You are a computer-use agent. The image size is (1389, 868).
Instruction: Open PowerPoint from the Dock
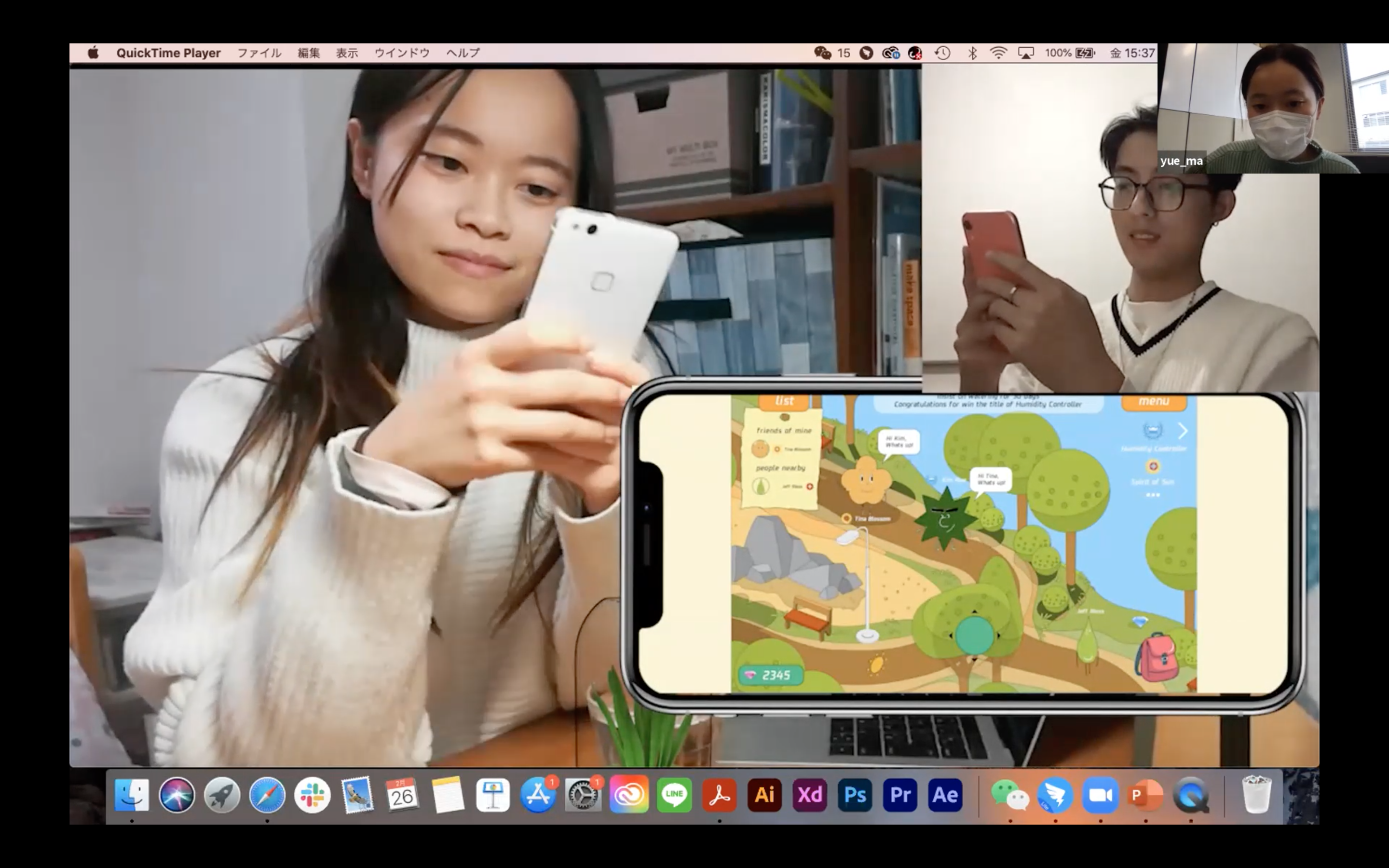click(x=1145, y=795)
